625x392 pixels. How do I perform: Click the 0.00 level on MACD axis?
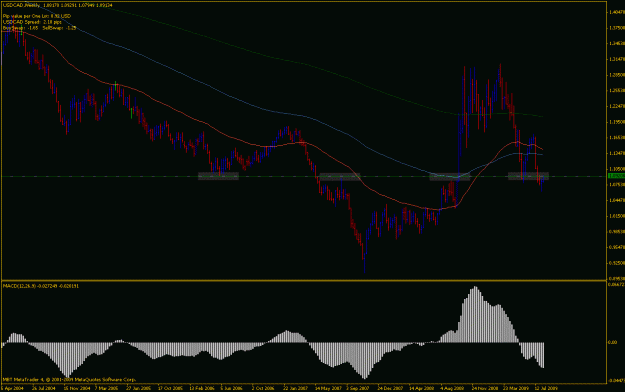(x=612, y=342)
